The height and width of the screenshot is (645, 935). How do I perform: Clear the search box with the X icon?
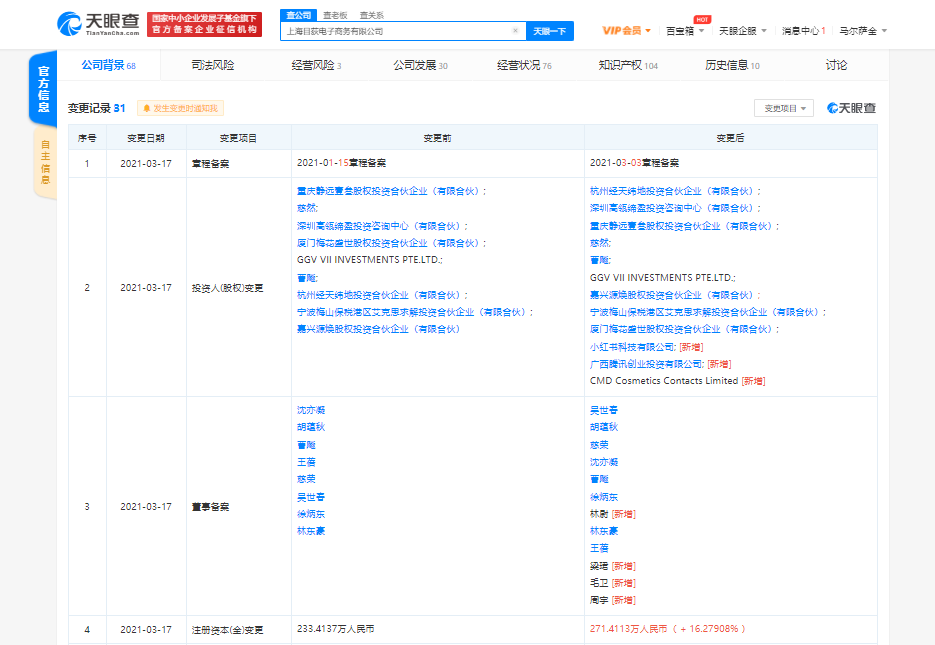[515, 31]
